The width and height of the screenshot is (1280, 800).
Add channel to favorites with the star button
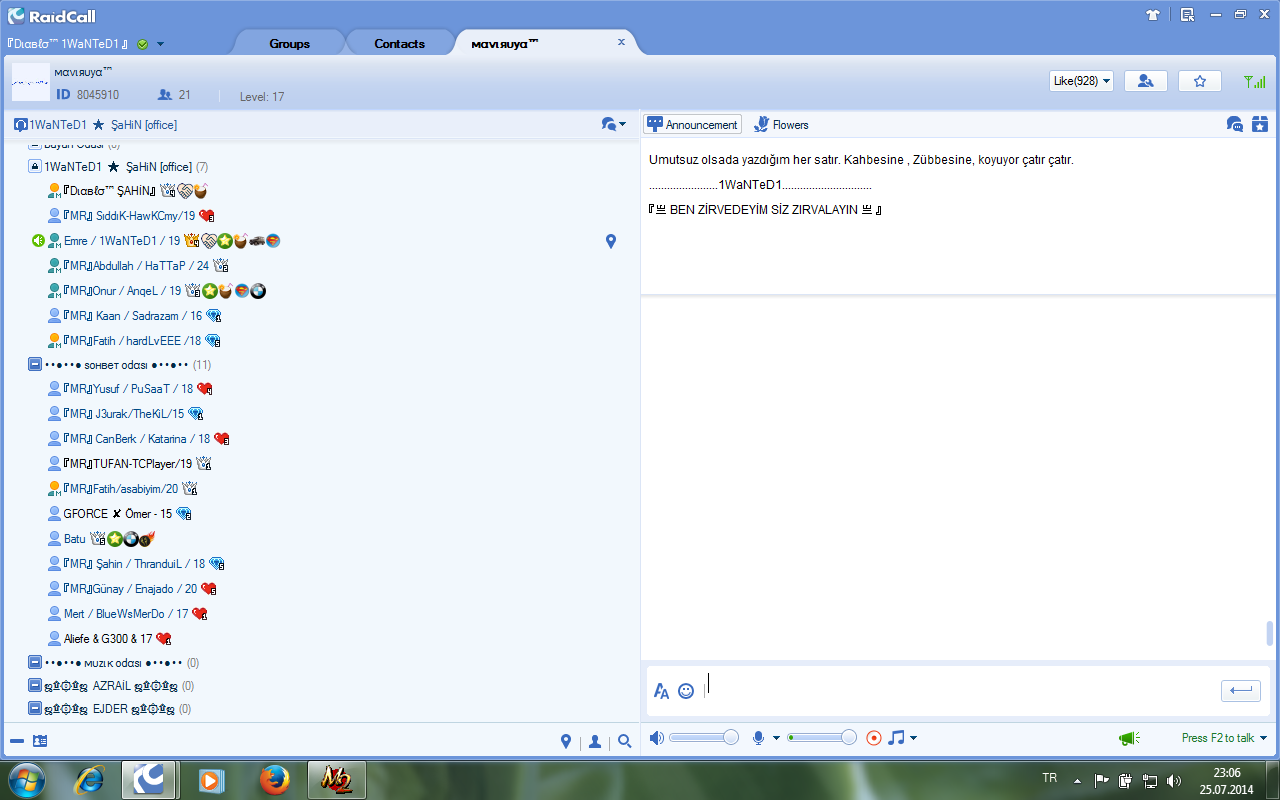[x=1200, y=81]
